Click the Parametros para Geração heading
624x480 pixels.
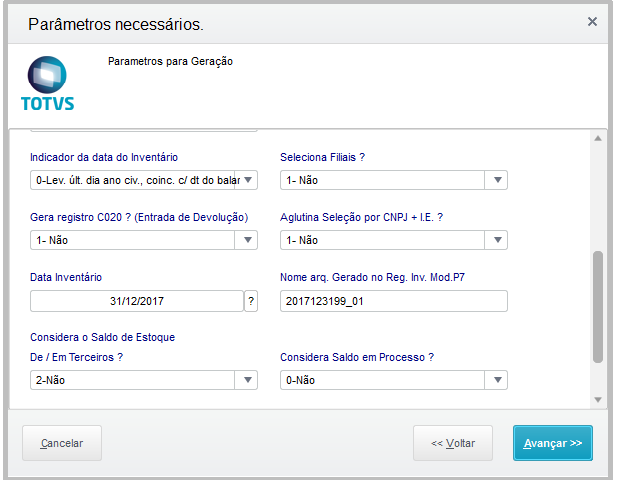pyautogui.click(x=170, y=61)
